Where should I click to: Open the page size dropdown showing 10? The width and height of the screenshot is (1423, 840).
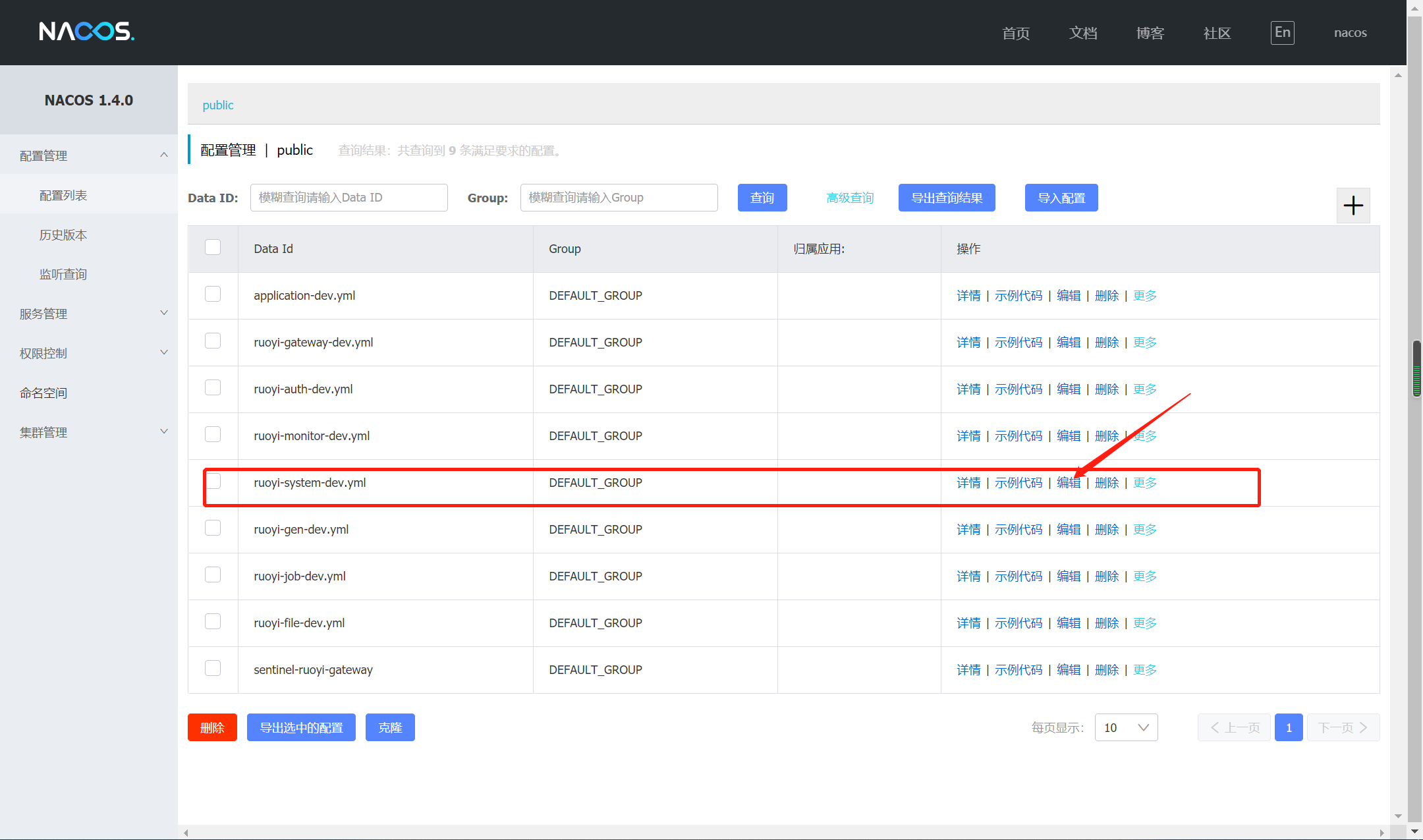[1126, 727]
